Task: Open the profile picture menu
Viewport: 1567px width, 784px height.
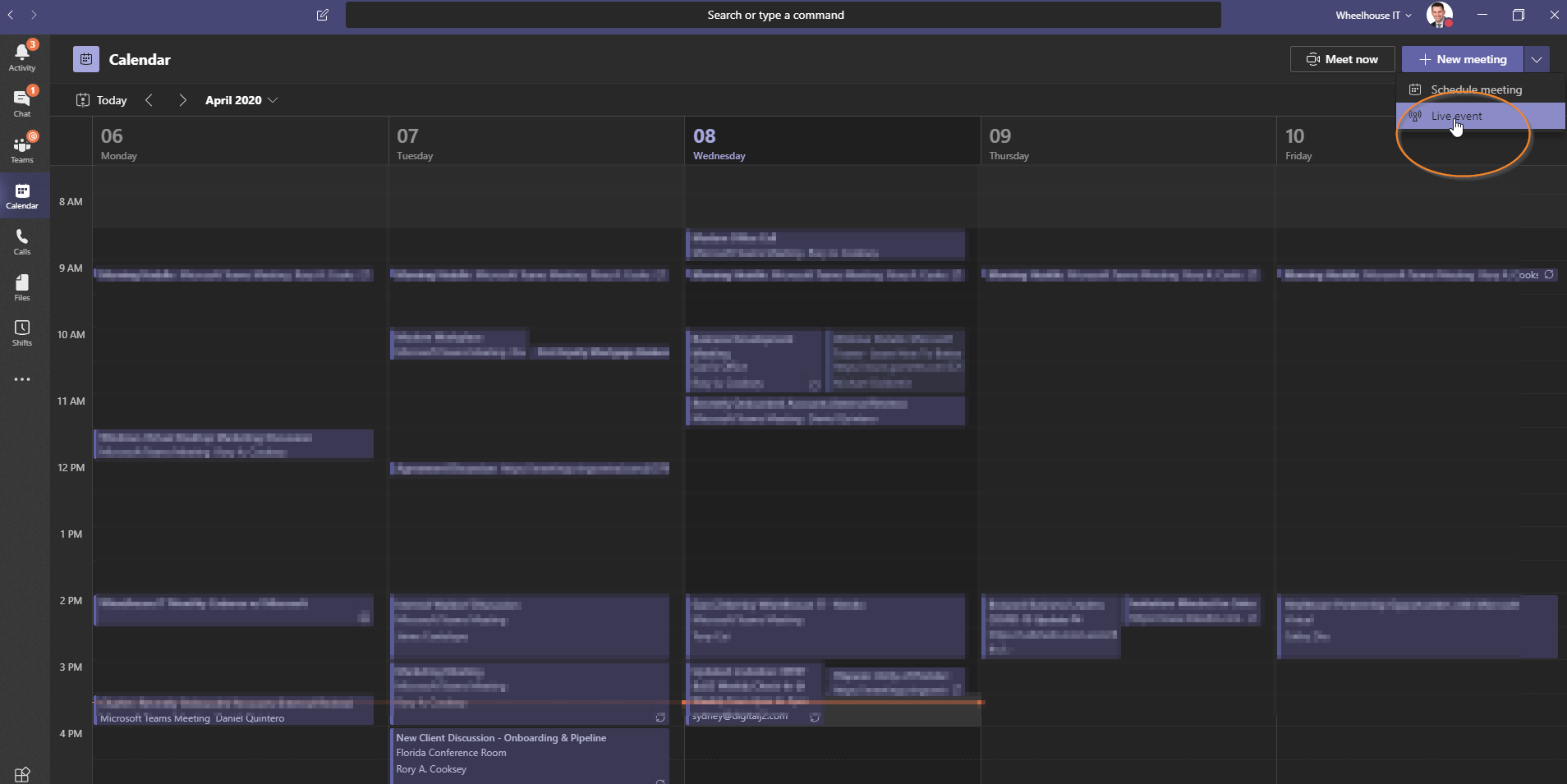Action: point(1439,15)
